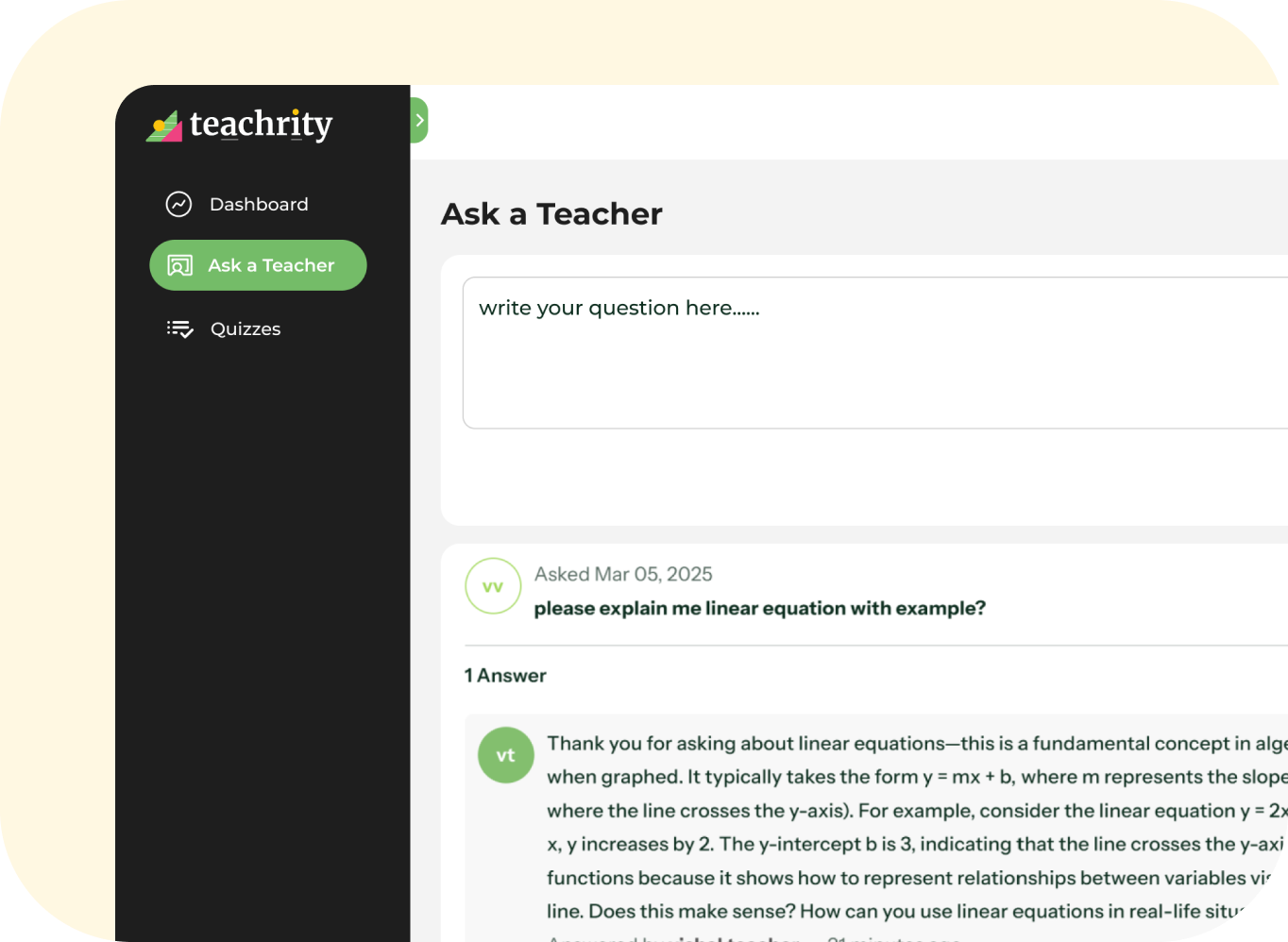Viewport: 1288px width, 942px height.
Task: Click the teachrity wordmark
Action: point(261,124)
